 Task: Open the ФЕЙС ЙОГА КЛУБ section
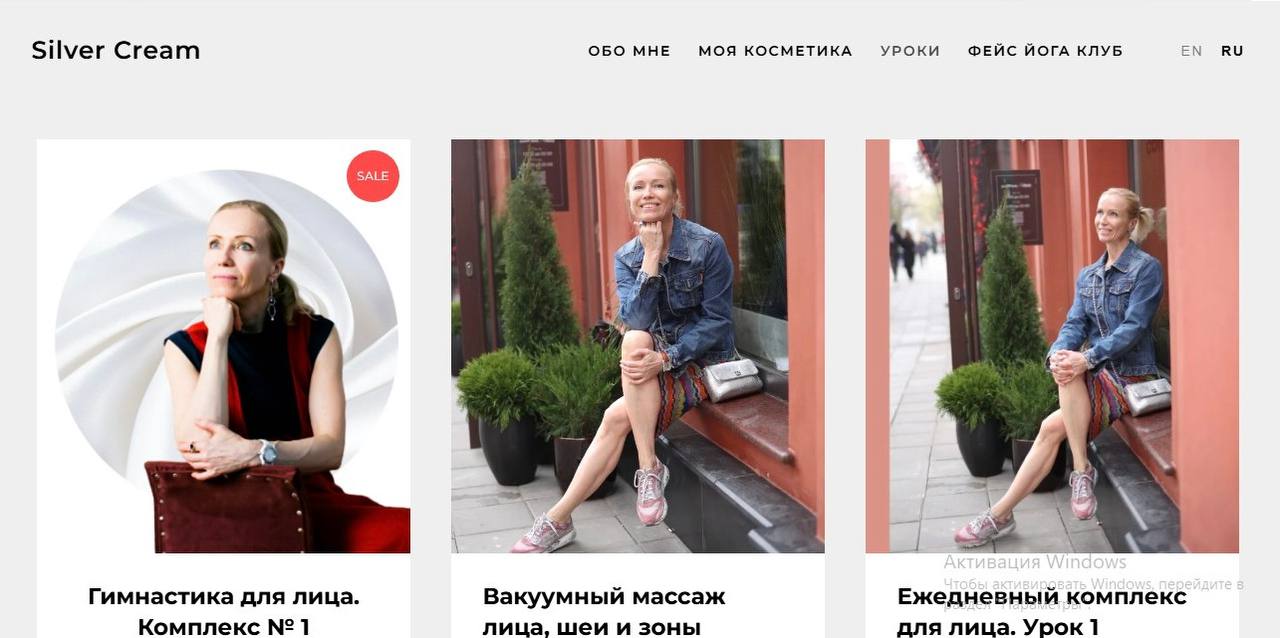1045,51
